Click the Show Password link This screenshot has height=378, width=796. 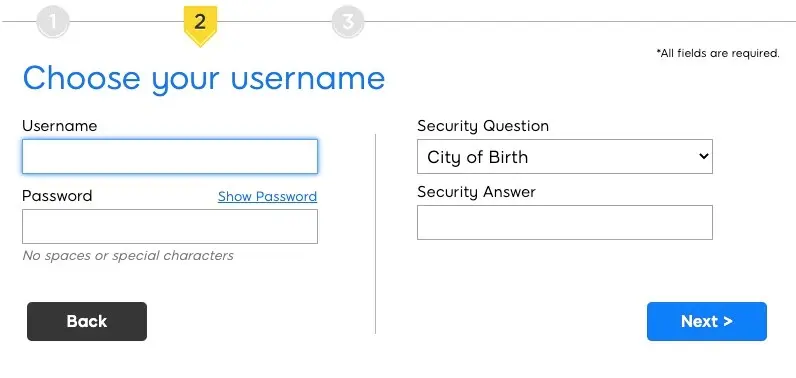click(x=267, y=196)
